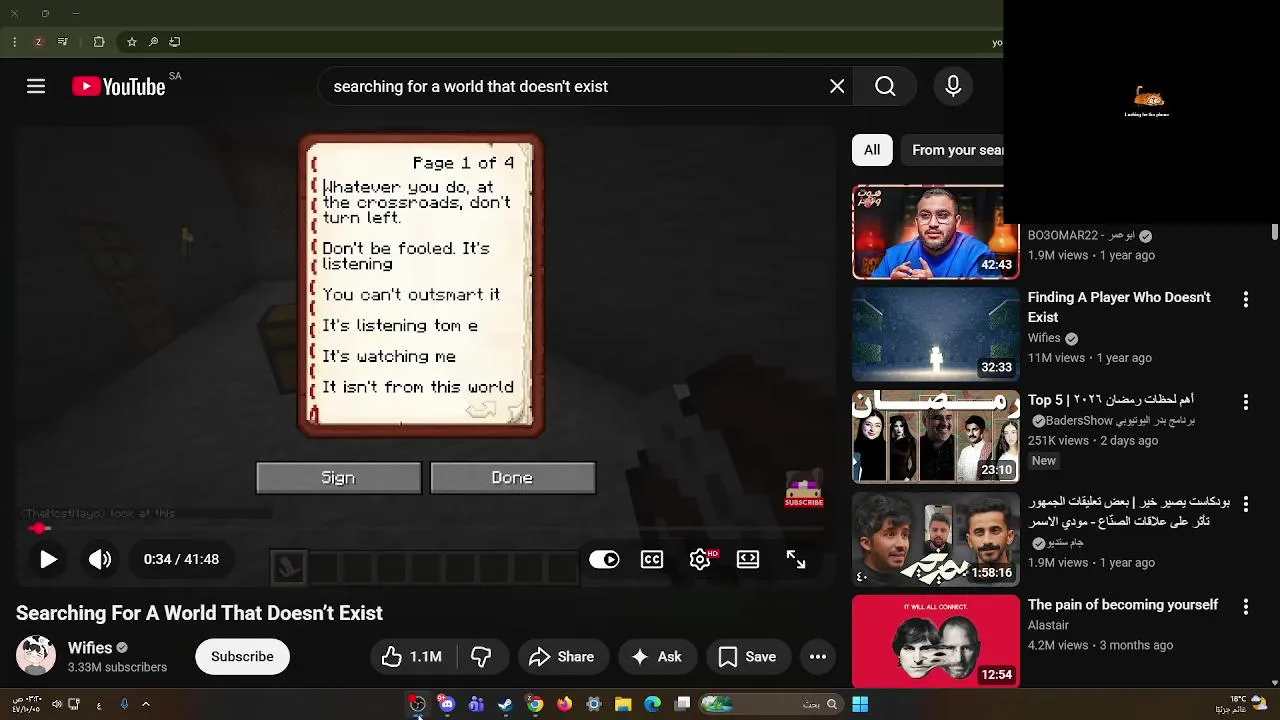Open browser three-dot menu

point(14,42)
